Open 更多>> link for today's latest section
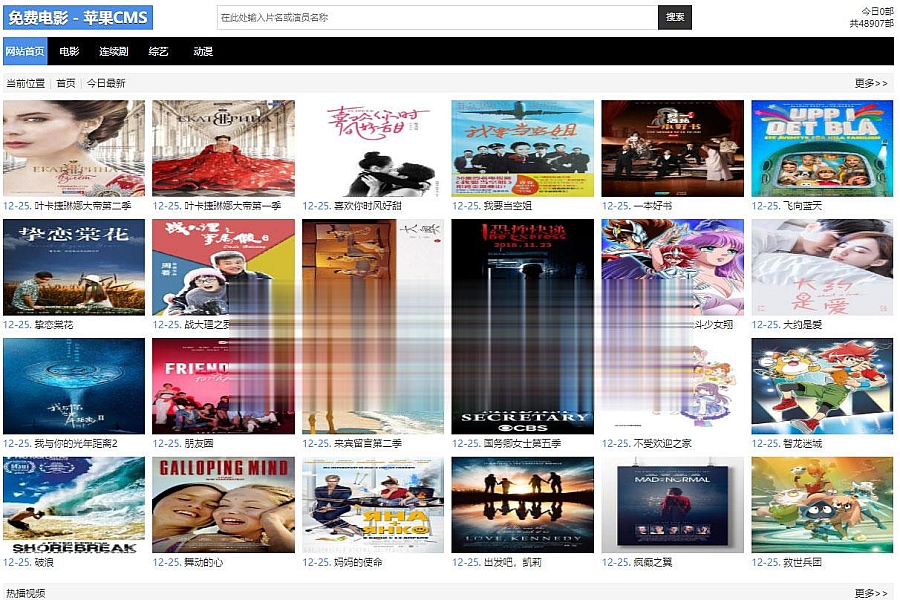 (x=871, y=83)
